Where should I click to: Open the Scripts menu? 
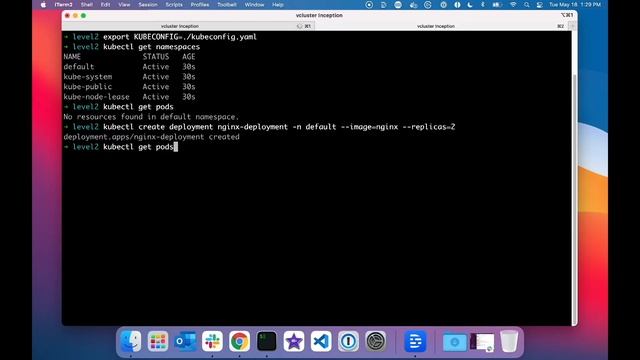point(174,5)
